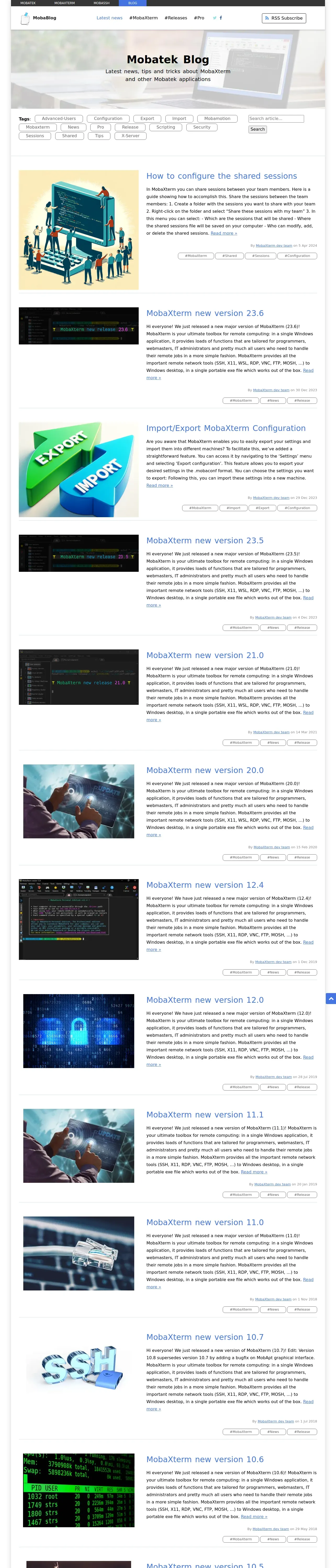Screen dimensions: 336x1568
Task: Open the version 12.0 blue padlock thumbnail
Action: click(79, 1031)
